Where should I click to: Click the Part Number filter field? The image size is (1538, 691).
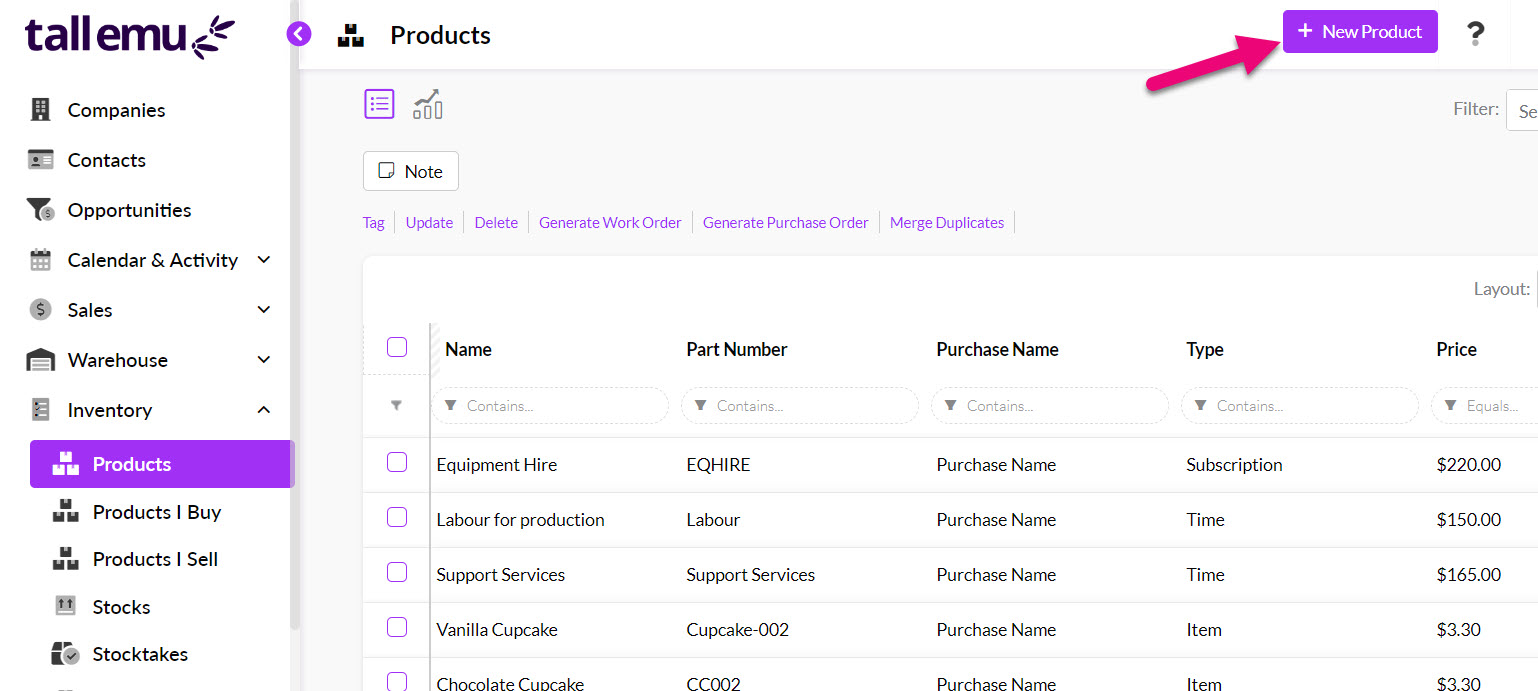coord(800,406)
